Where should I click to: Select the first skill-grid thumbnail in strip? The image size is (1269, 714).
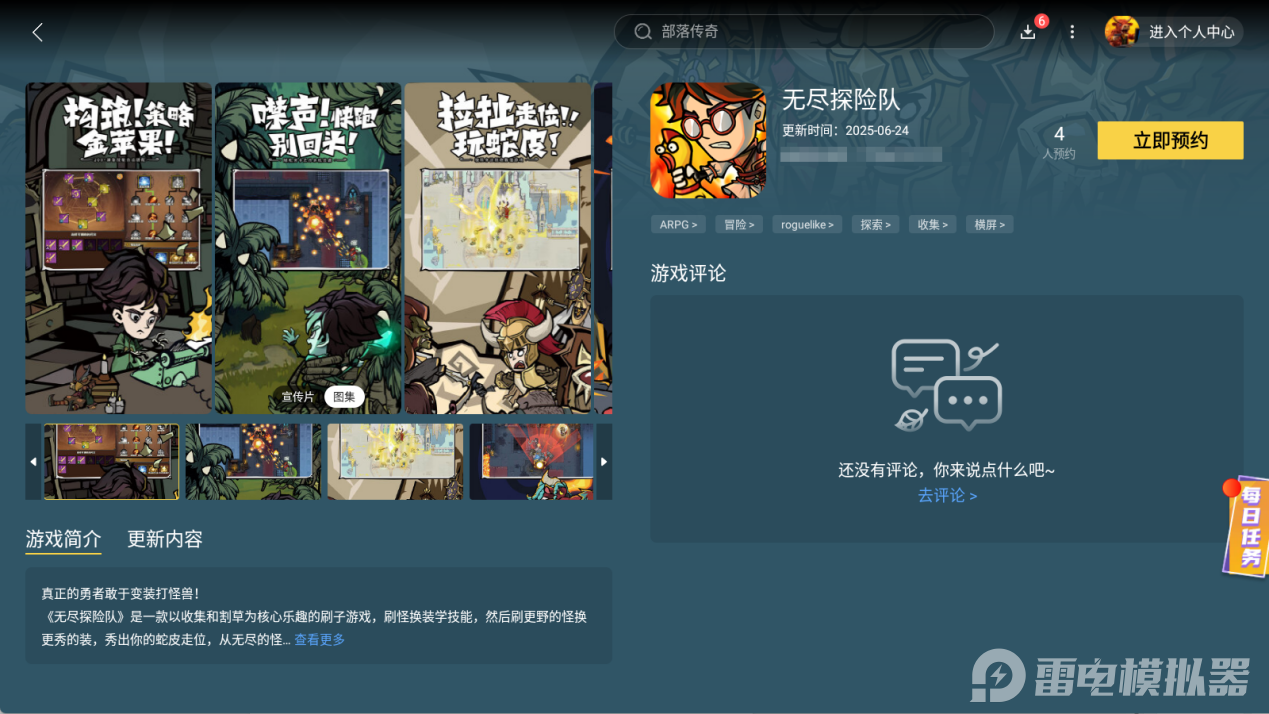(x=111, y=462)
